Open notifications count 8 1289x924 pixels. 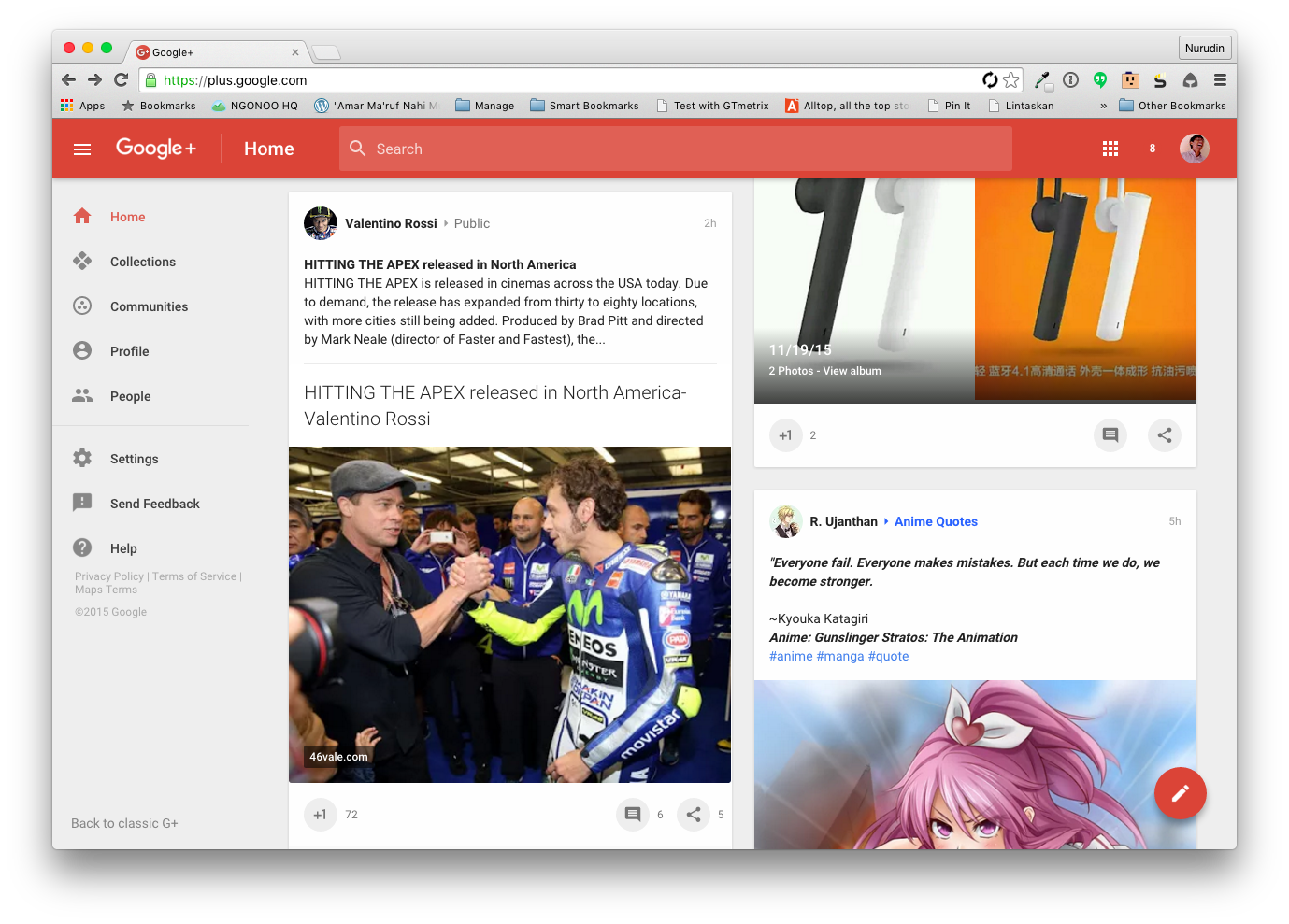coord(1153,149)
